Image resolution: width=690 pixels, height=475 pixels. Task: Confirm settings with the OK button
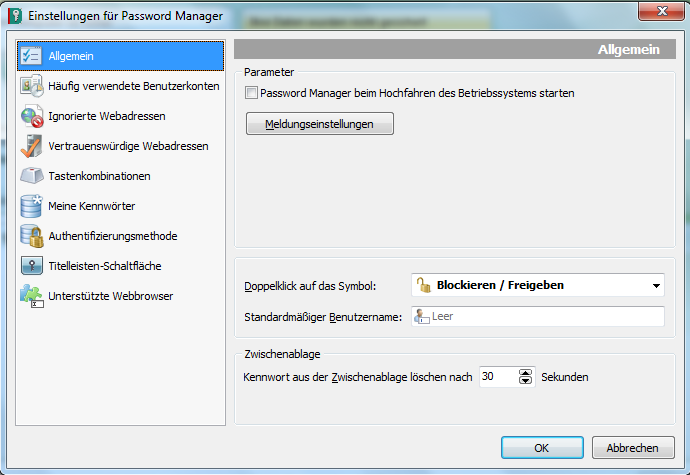[542, 448]
